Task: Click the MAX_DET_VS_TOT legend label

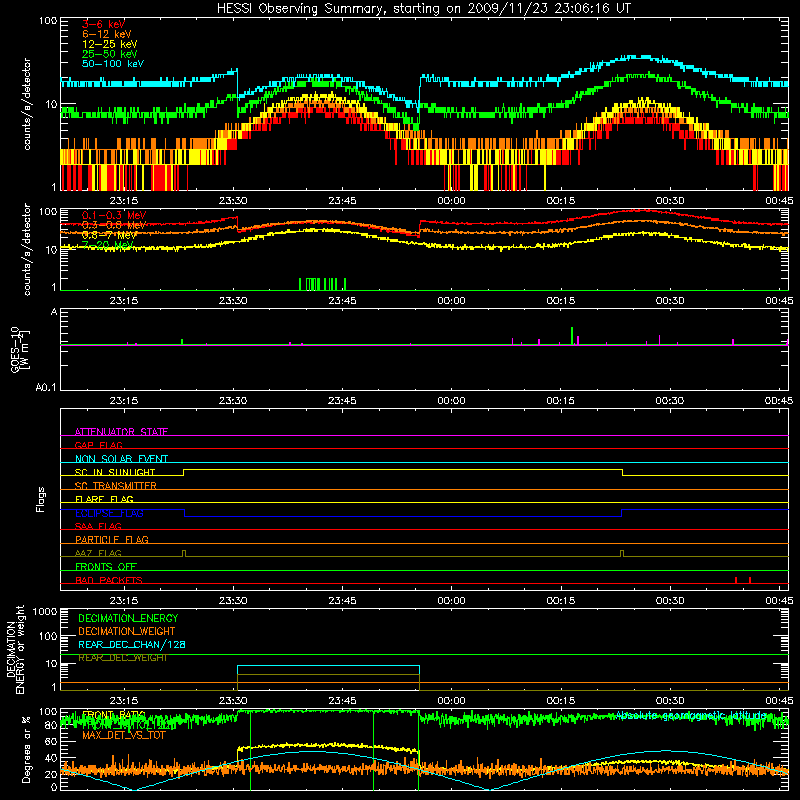Action: [x=123, y=735]
